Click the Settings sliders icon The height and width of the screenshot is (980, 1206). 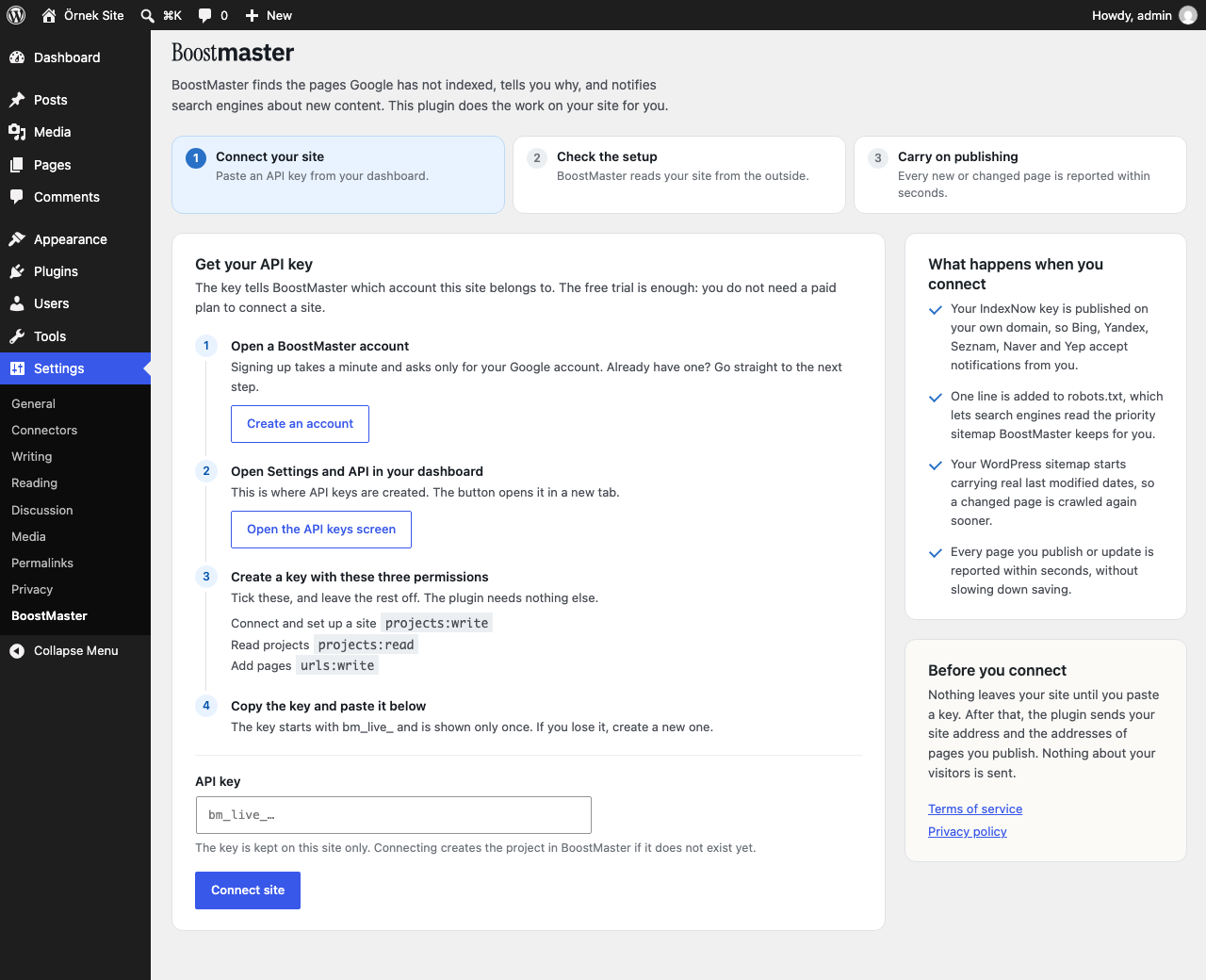click(17, 368)
